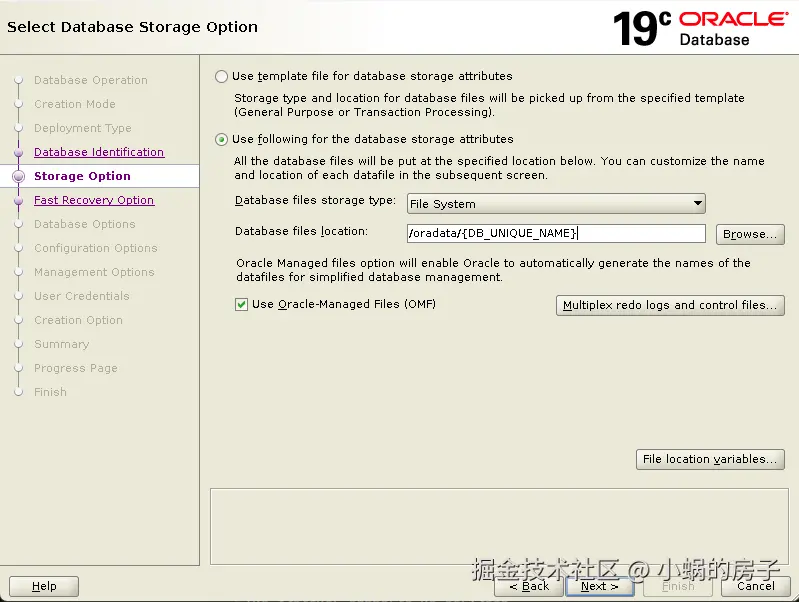Click the Storage Option step bullet icon
799x602 pixels.
(x=19, y=176)
